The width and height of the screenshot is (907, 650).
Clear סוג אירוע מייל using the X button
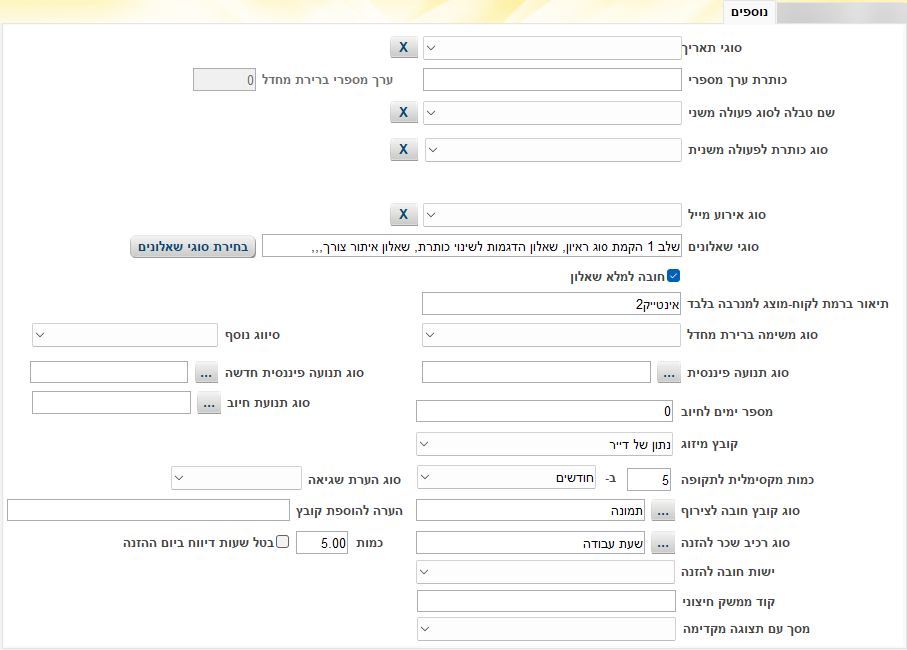403,215
